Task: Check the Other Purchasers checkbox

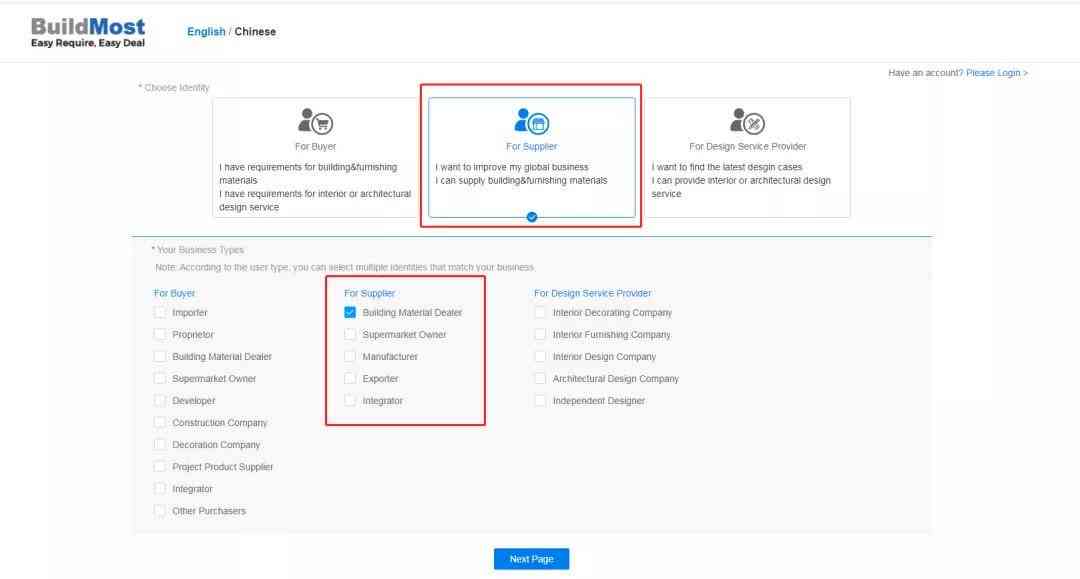Action: [x=160, y=511]
